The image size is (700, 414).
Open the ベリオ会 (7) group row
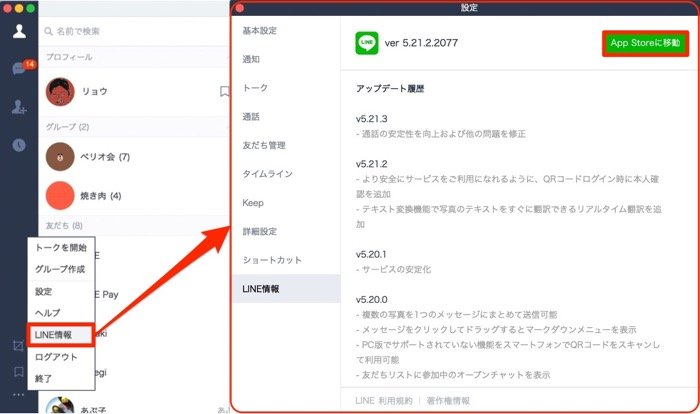pyautogui.click(x=134, y=157)
